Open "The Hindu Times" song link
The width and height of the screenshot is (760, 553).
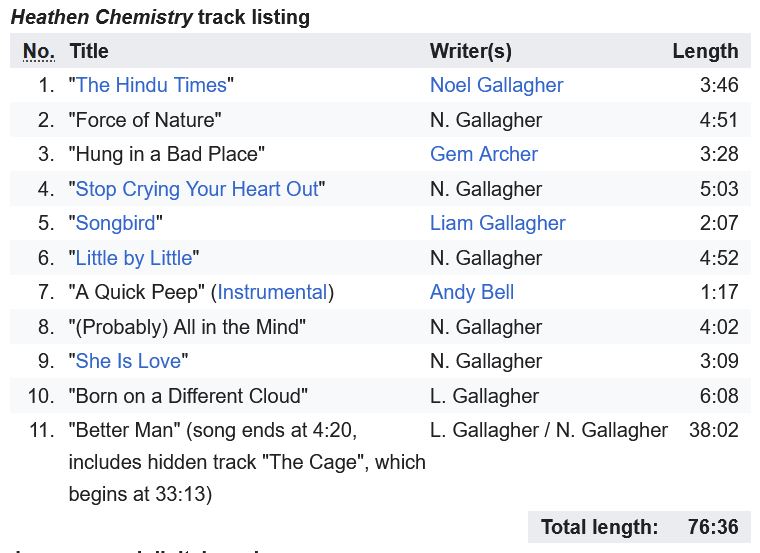[151, 85]
